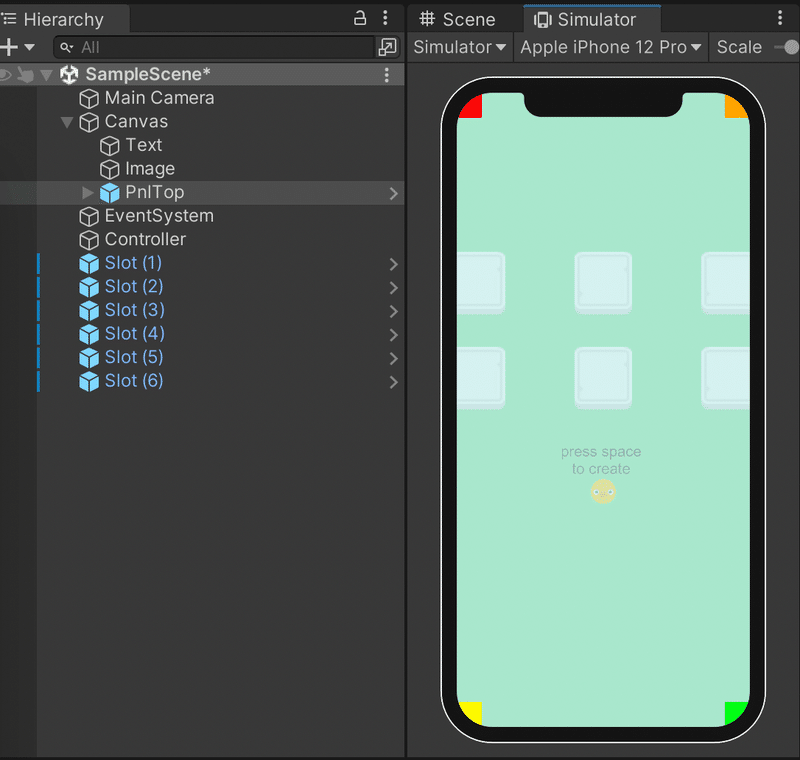
Task: Select the Main Camera cube icon
Action: [89, 98]
